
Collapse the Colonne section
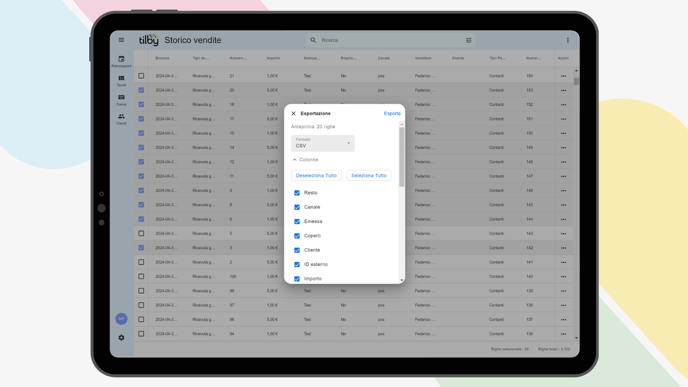pyautogui.click(x=305, y=160)
